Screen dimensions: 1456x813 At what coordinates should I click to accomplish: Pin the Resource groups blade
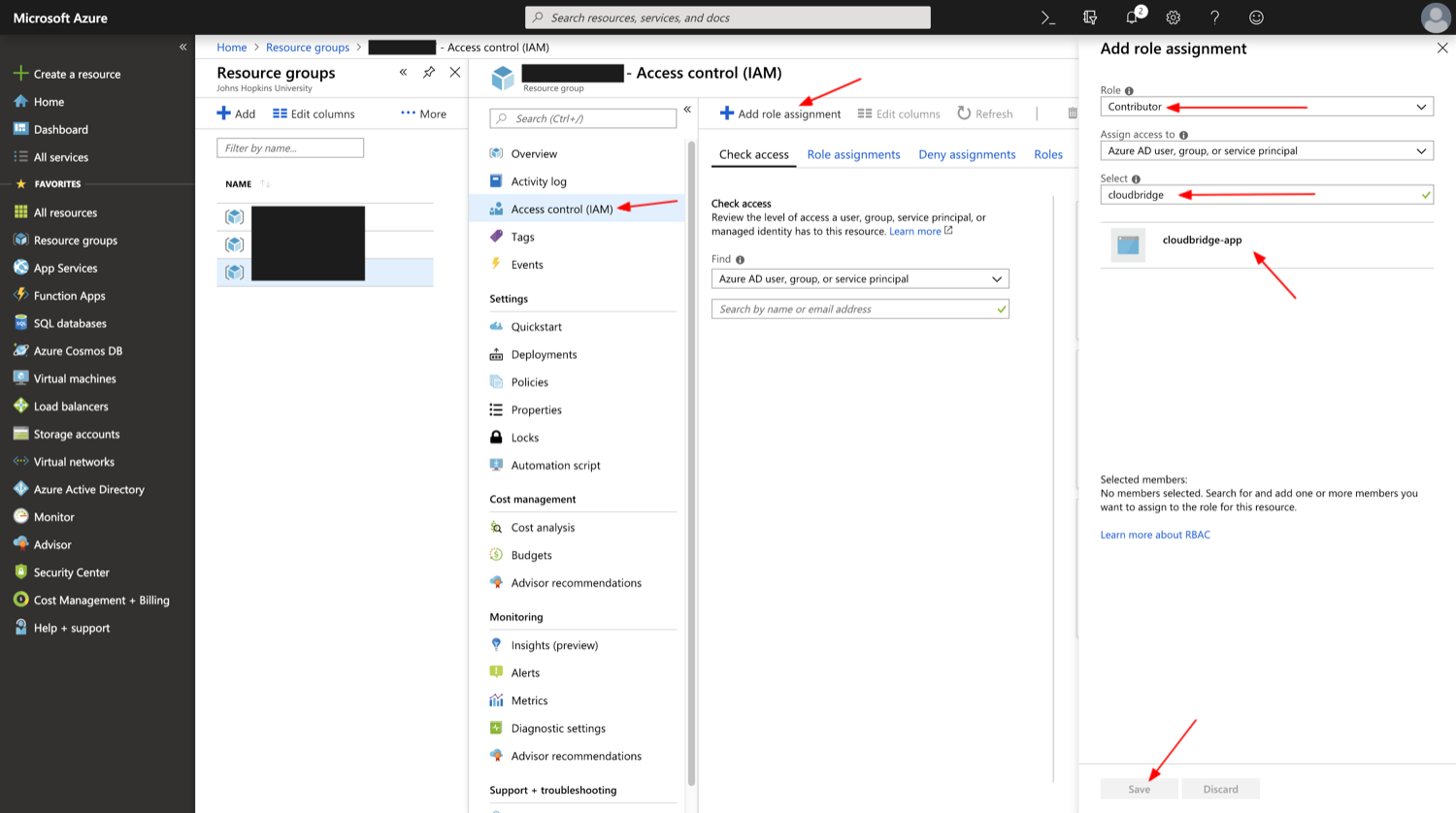click(429, 73)
